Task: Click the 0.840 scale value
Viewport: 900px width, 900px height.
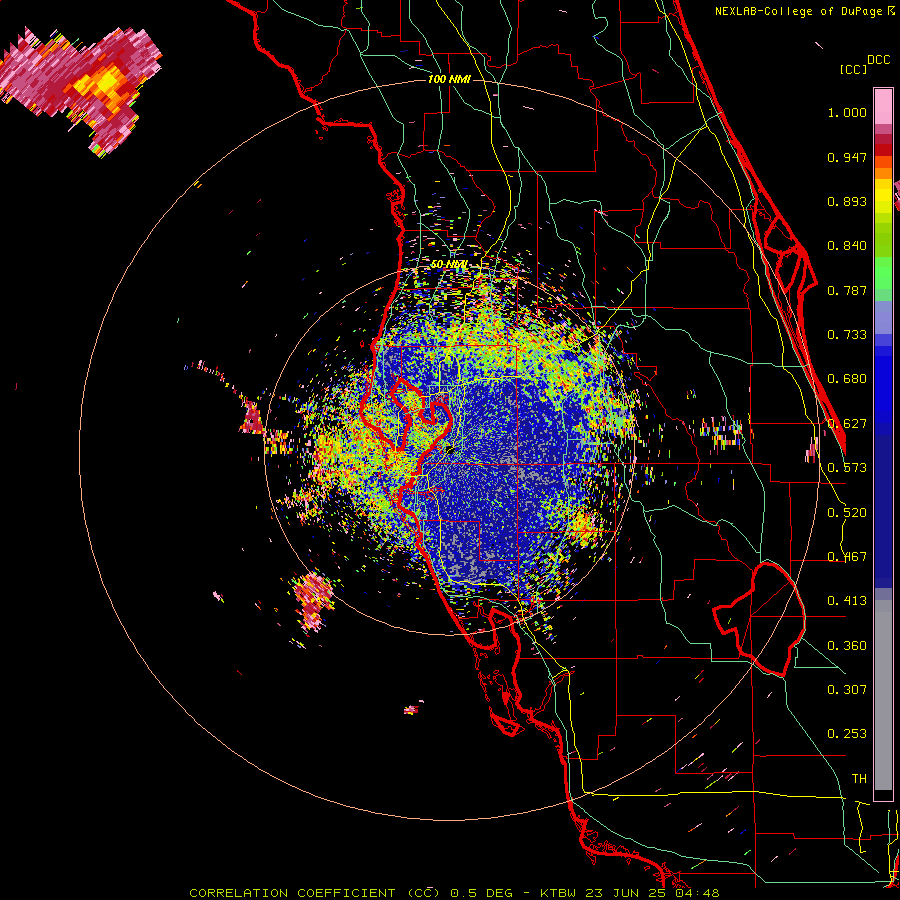Action: [x=847, y=246]
